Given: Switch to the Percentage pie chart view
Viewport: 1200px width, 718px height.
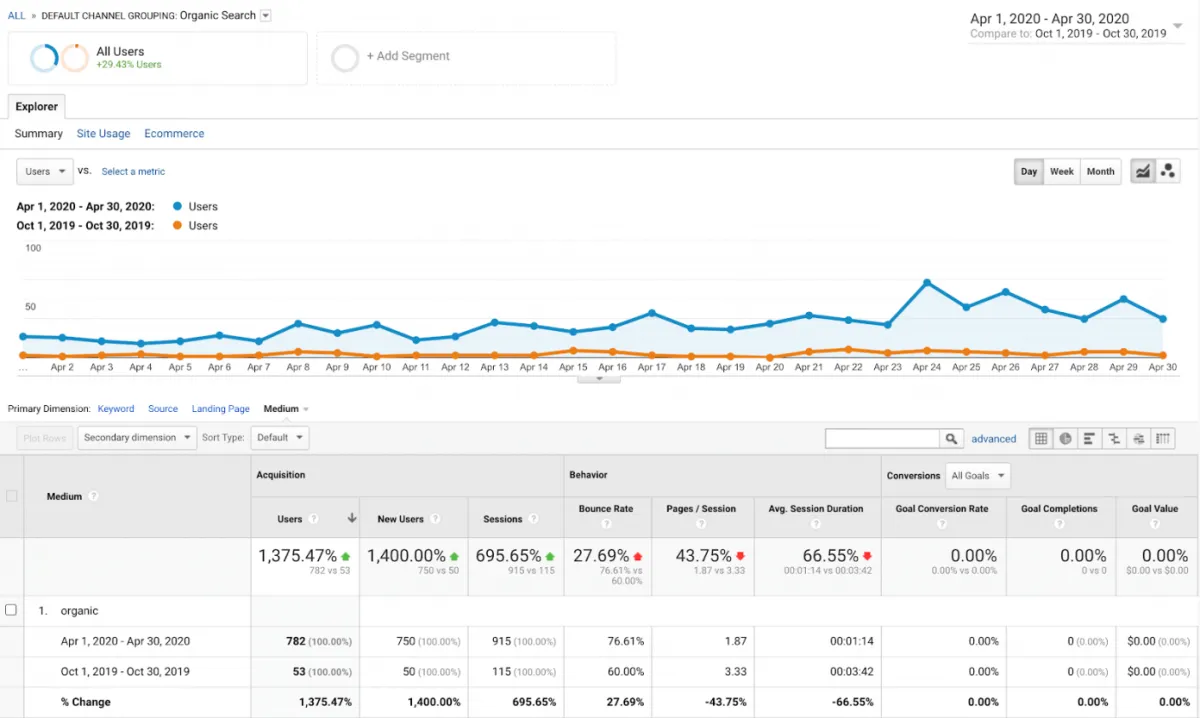Looking at the screenshot, I should coord(1065,438).
